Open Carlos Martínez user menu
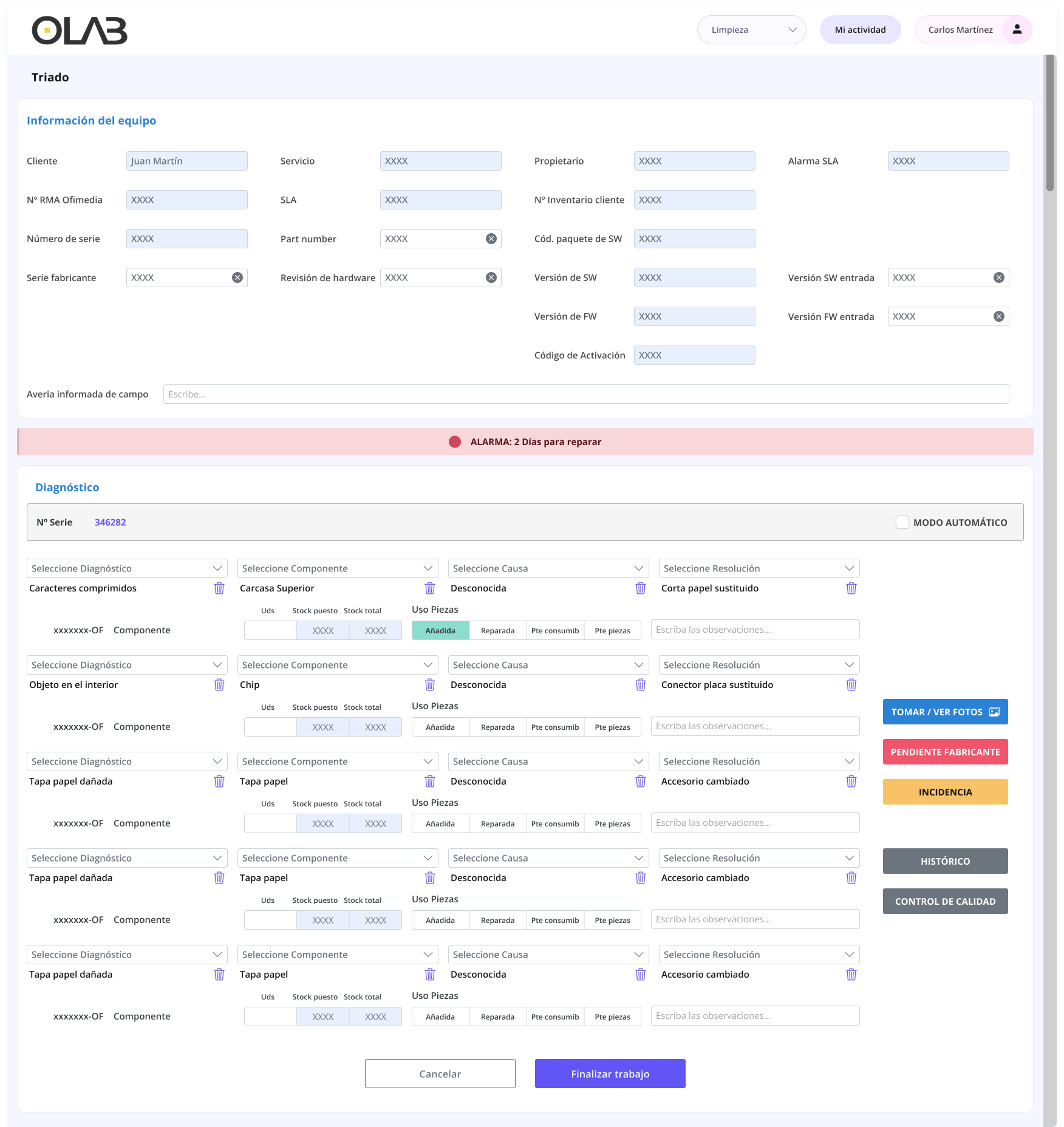Screen dimensions: 1064x1127 pos(974,30)
